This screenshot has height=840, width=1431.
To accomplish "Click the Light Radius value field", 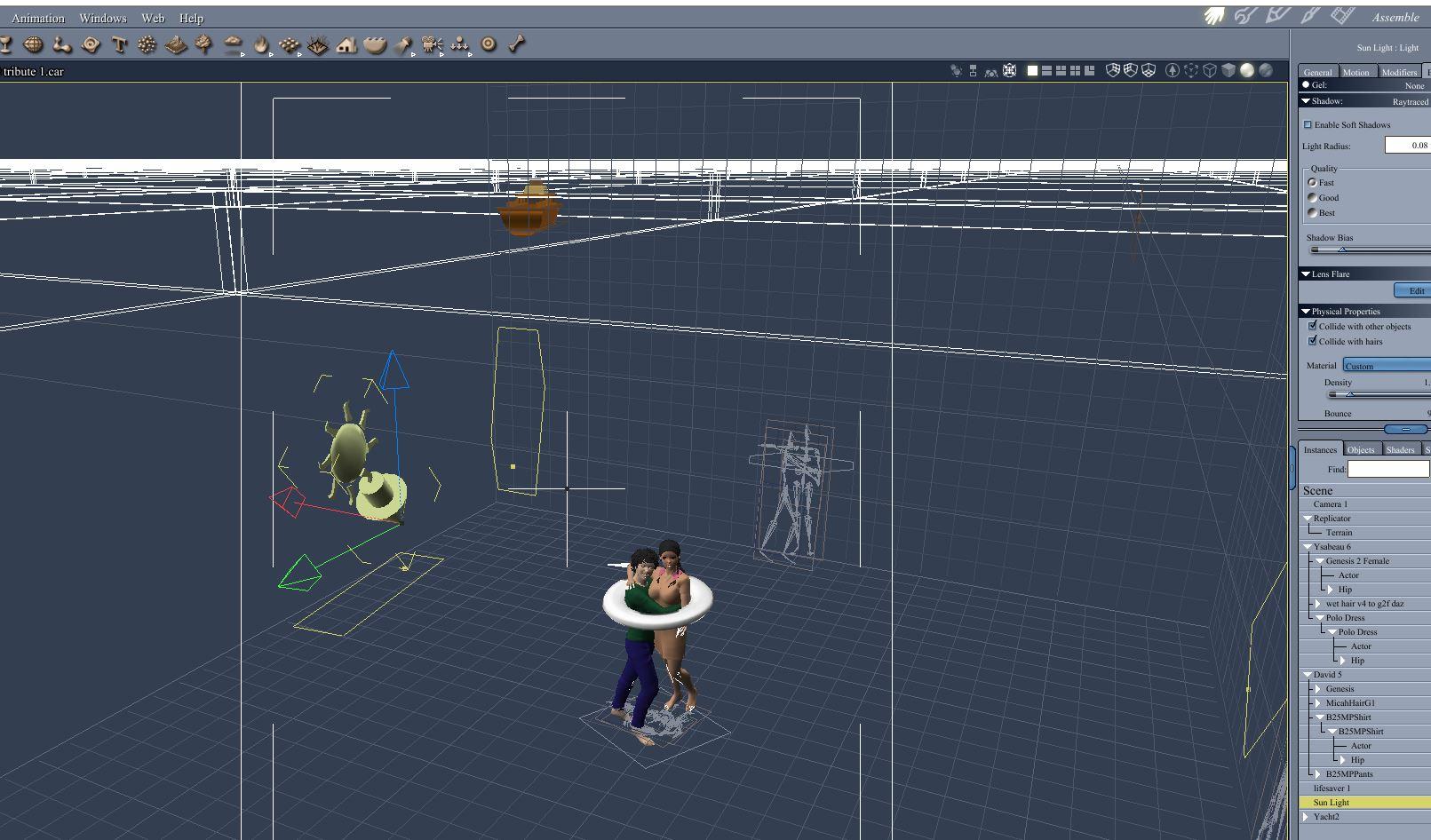I will click(1408, 145).
